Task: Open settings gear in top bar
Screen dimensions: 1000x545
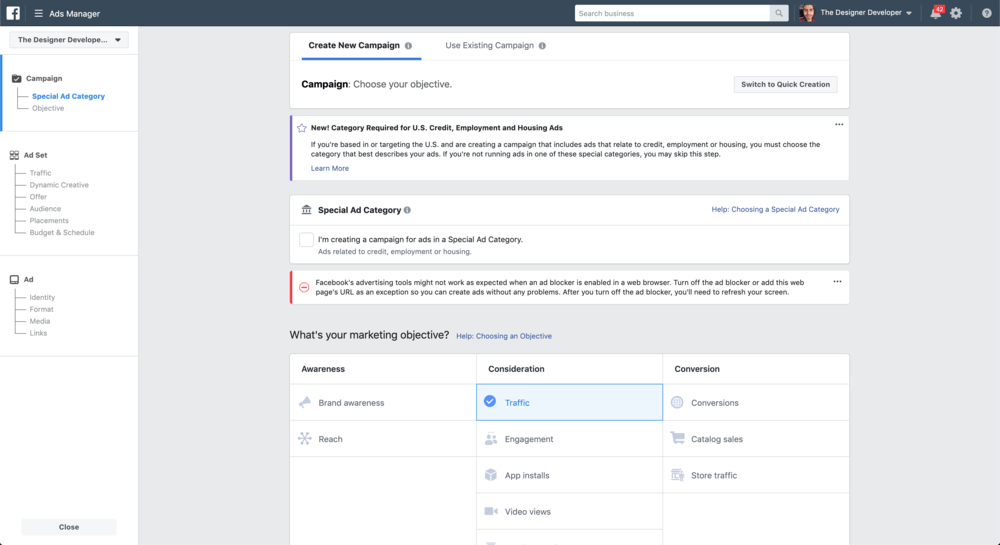Action: click(955, 13)
